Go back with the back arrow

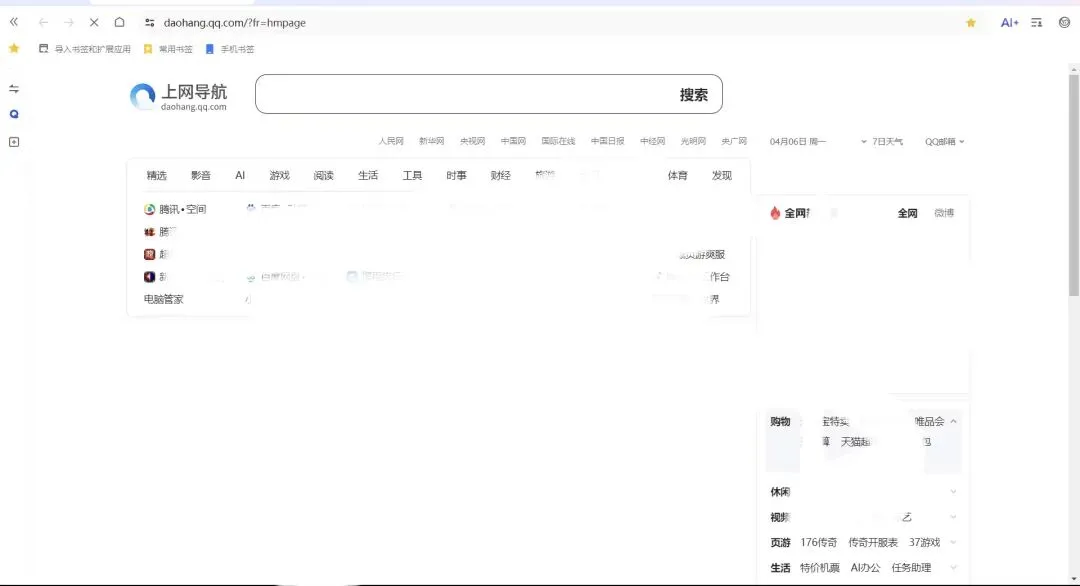[43, 23]
